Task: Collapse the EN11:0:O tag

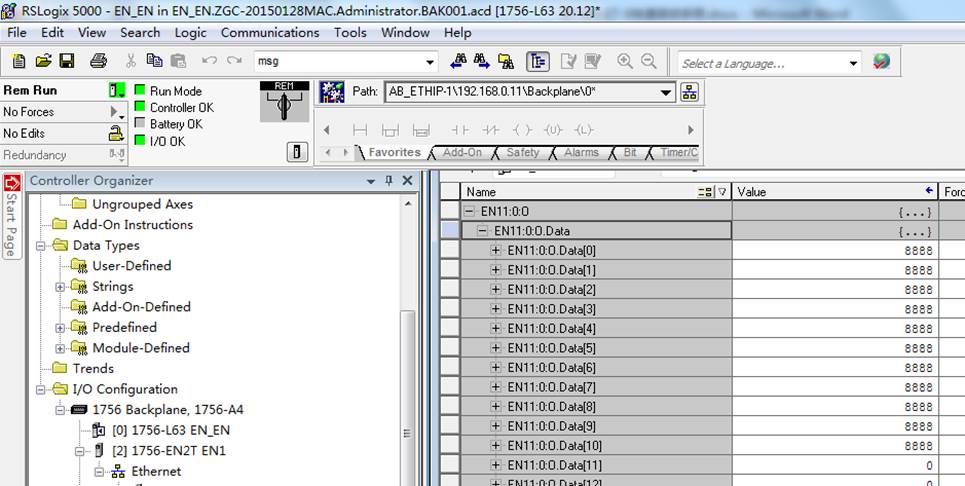Action: point(470,212)
